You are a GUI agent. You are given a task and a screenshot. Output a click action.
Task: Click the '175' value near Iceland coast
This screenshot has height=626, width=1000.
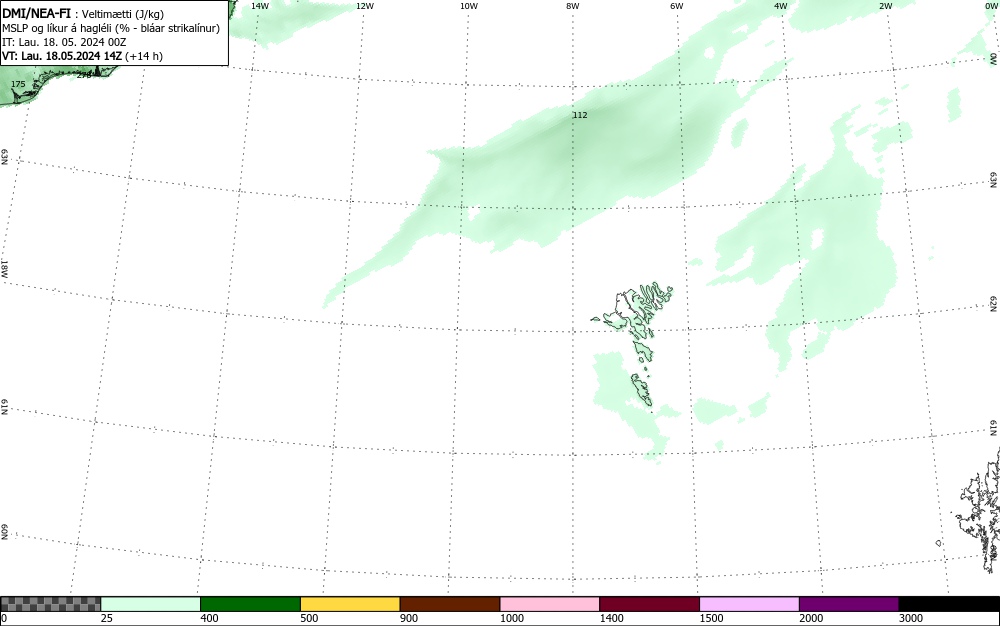(18, 84)
